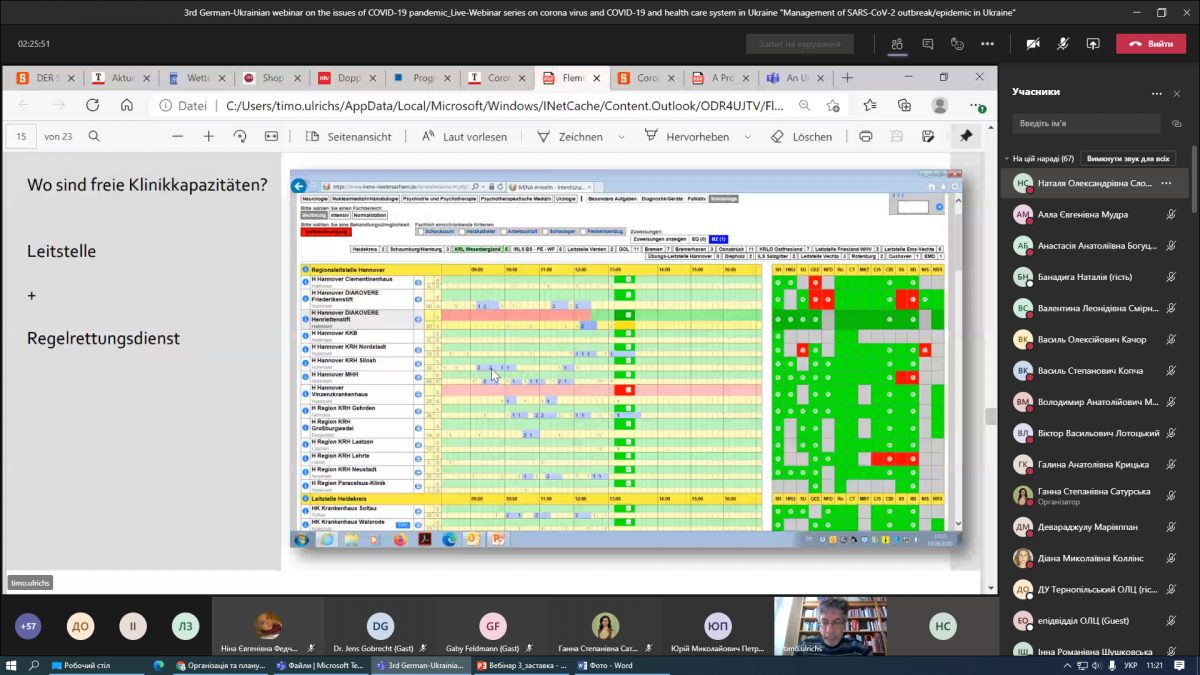This screenshot has height=675, width=1200.
Task: Open the meeting chat panel icon
Action: pyautogui.click(x=928, y=44)
